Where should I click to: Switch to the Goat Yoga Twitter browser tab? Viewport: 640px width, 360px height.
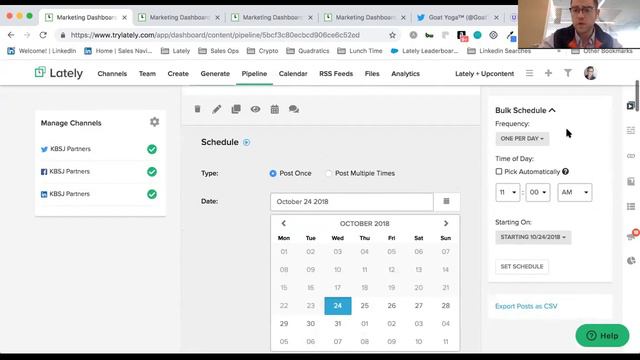pos(458,18)
